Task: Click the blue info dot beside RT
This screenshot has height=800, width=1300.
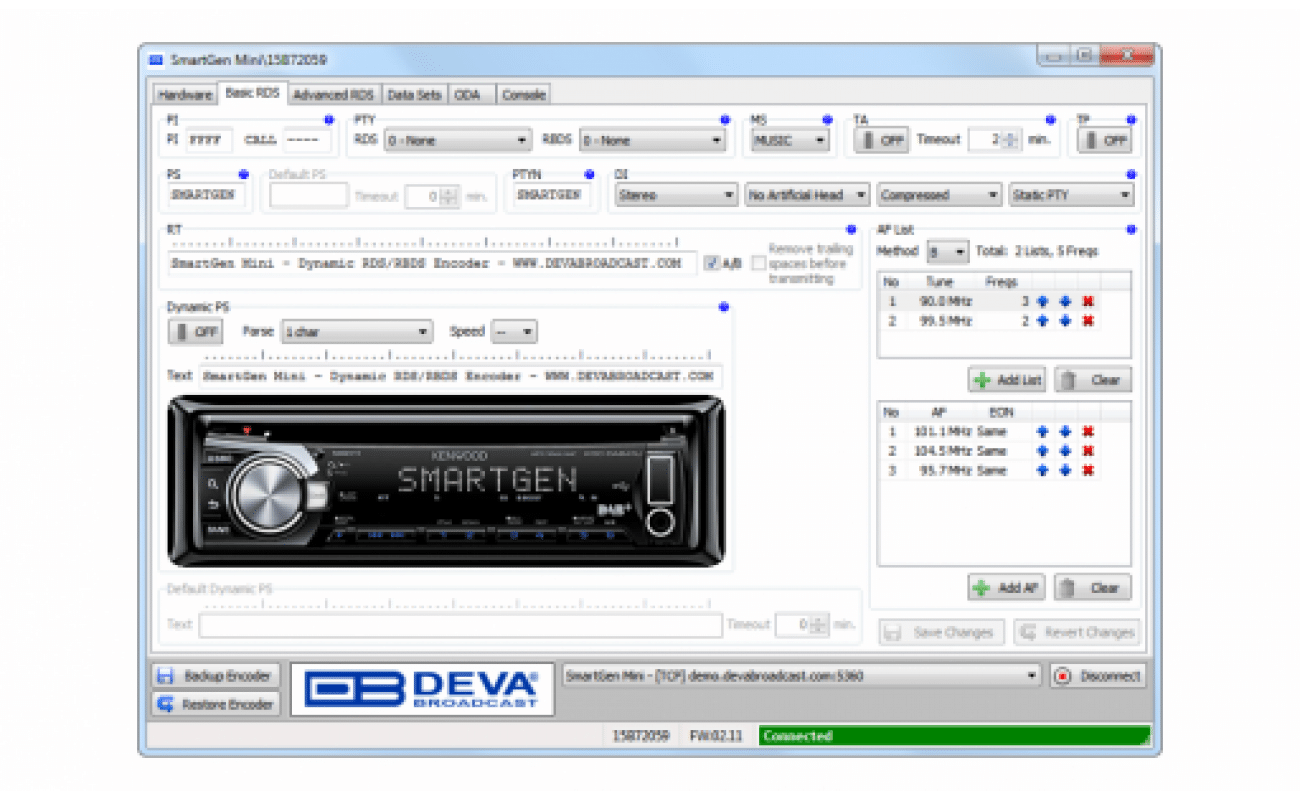Action: pyautogui.click(x=851, y=229)
